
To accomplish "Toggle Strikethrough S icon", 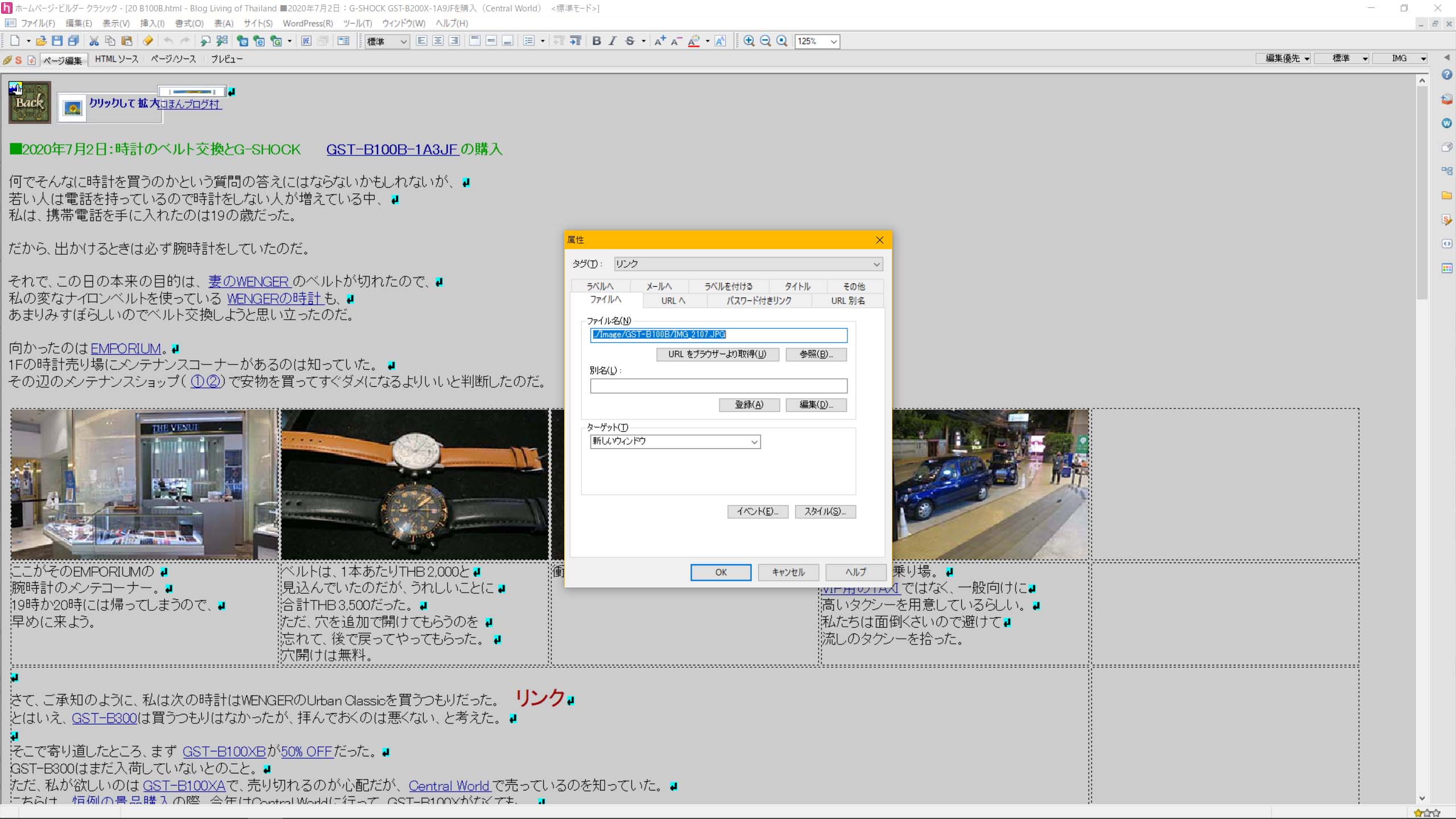I will [x=630, y=41].
